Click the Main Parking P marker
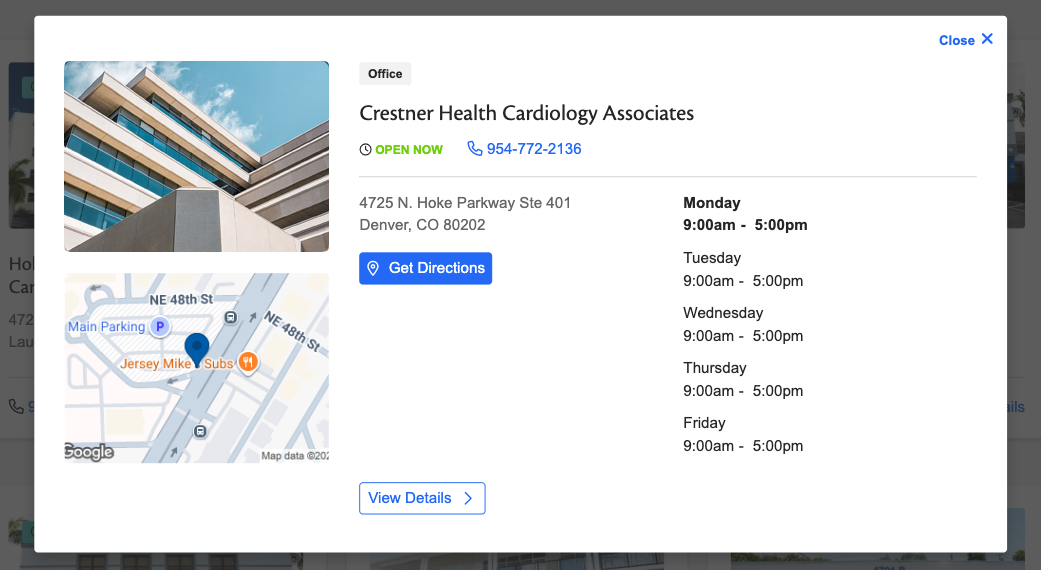 [159, 326]
